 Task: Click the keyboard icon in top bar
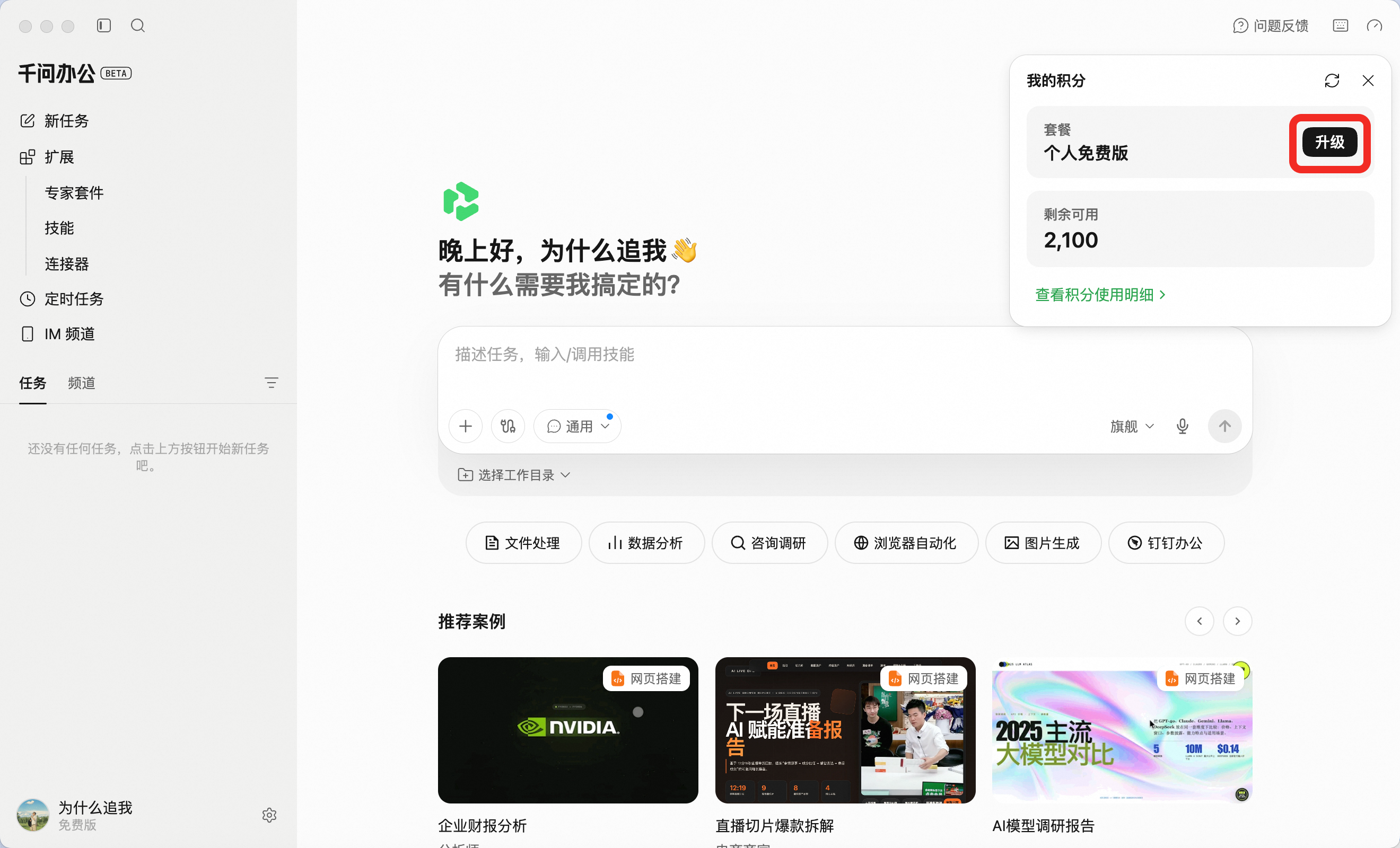[x=1341, y=25]
